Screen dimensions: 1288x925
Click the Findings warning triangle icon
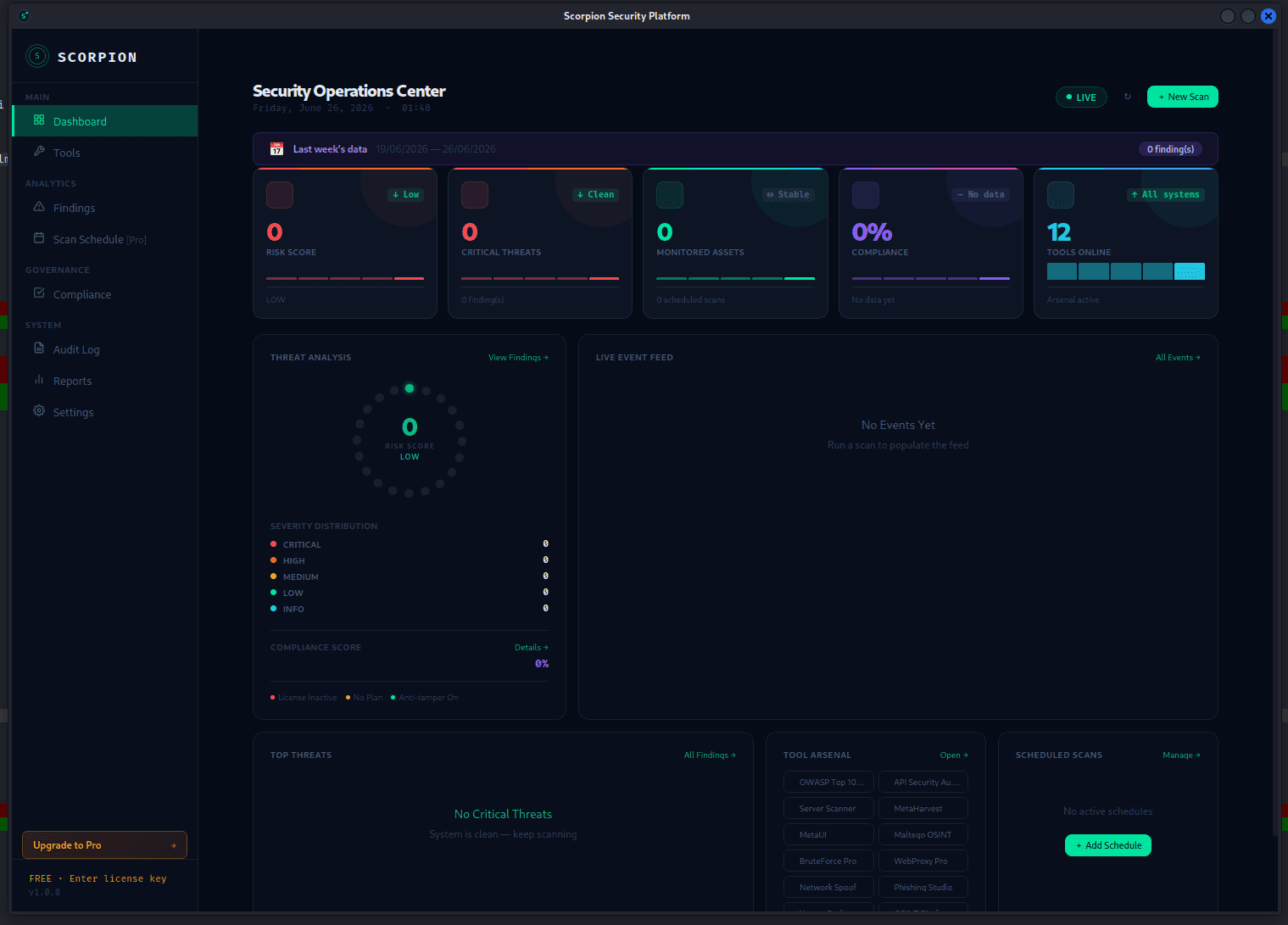click(x=39, y=207)
